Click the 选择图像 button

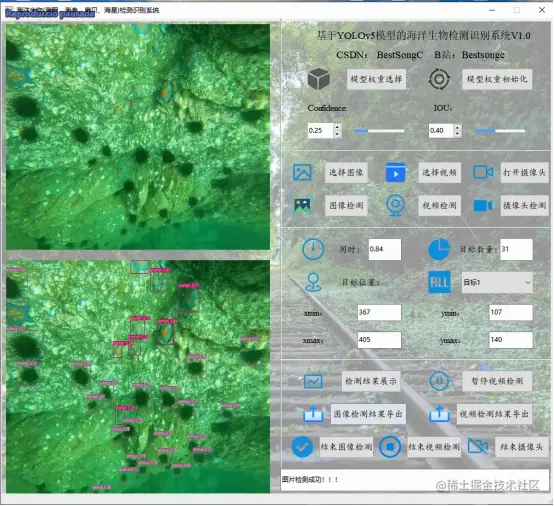pyautogui.click(x=346, y=172)
